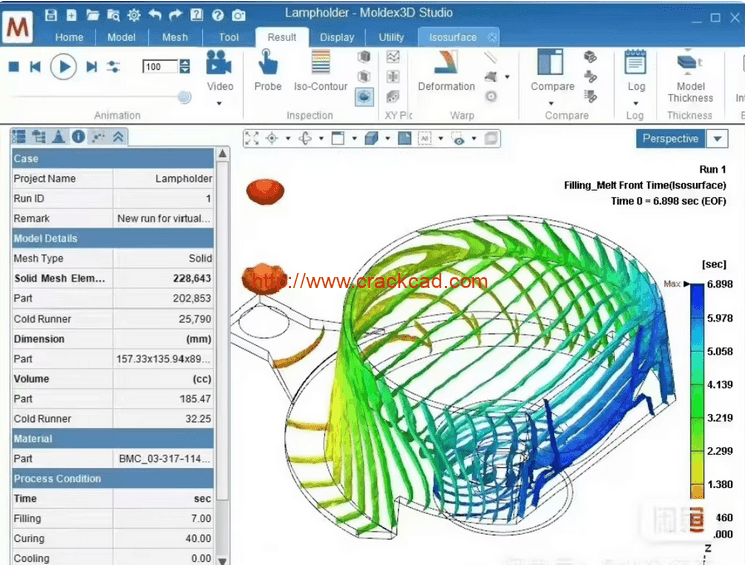Open the display cube mode dropdown arrow

(x=387, y=138)
